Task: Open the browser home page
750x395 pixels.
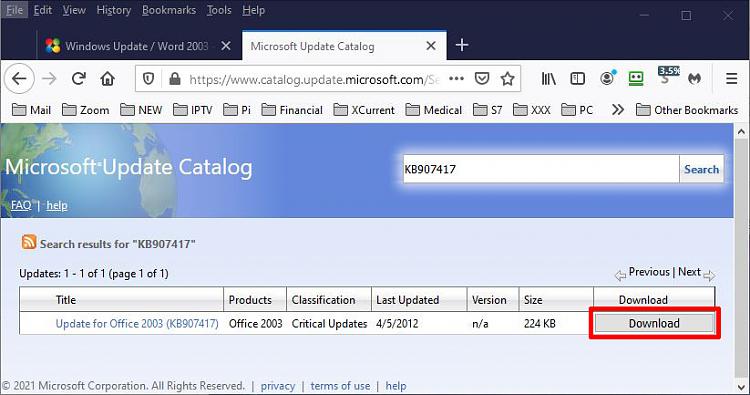Action: coord(108,78)
